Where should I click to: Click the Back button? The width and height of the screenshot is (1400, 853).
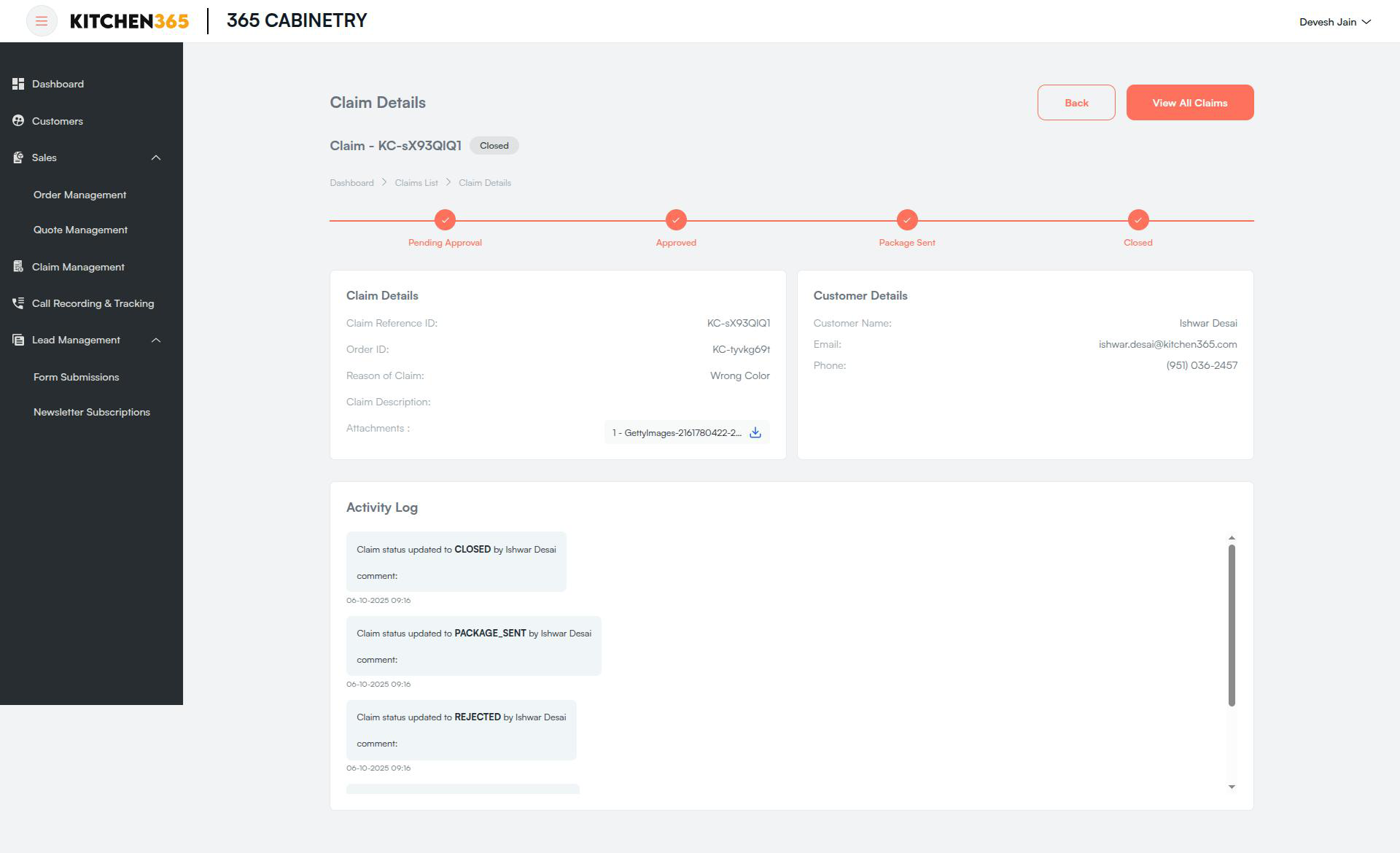[1076, 103]
